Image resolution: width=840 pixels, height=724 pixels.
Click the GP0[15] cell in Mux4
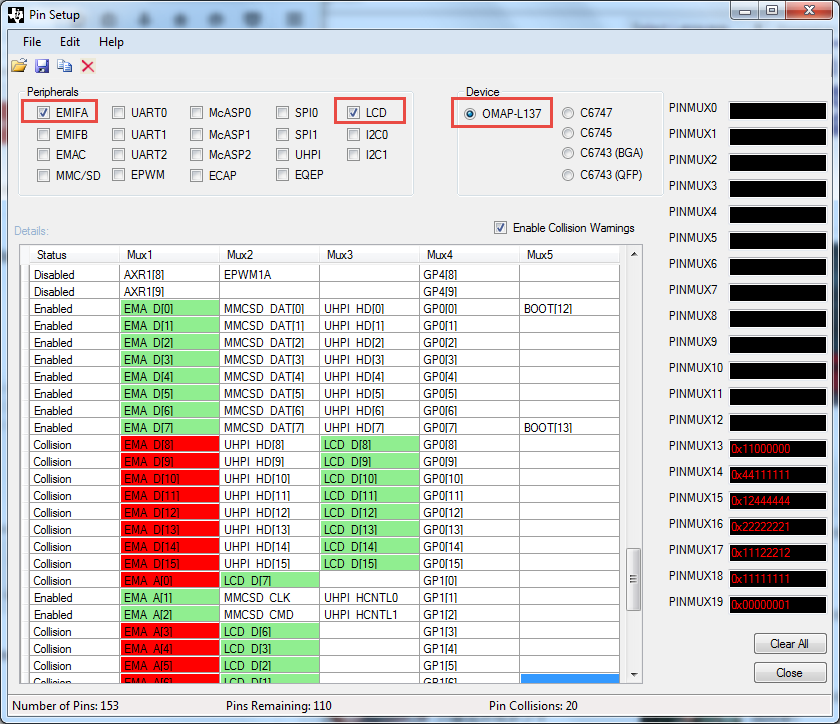469,564
